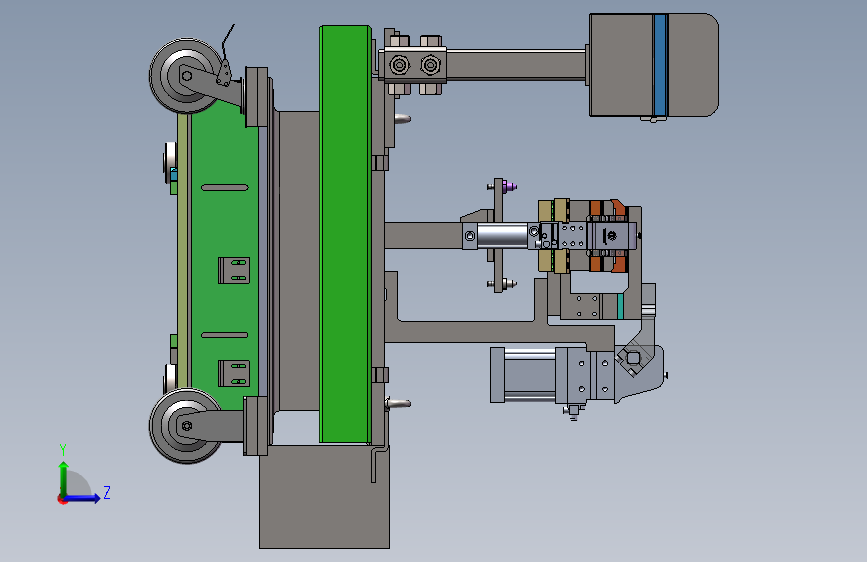Select the gray motor body at top right

[x=654, y=65]
